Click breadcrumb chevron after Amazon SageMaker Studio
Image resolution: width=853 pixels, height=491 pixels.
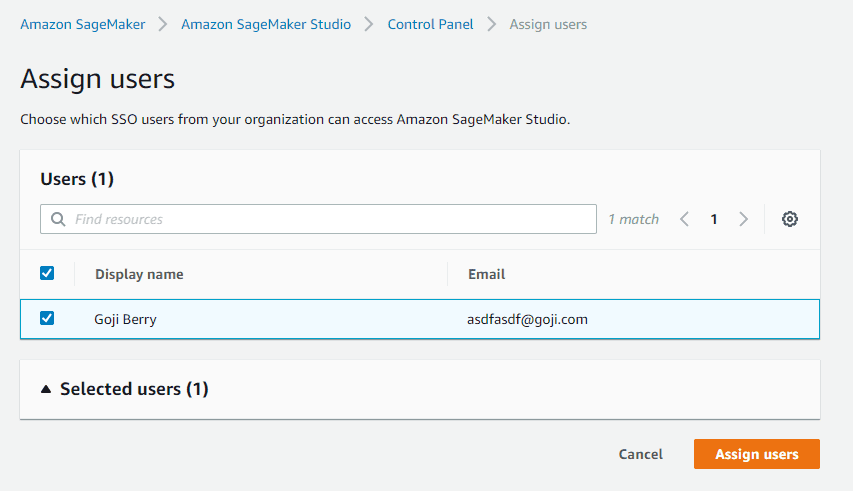(369, 24)
